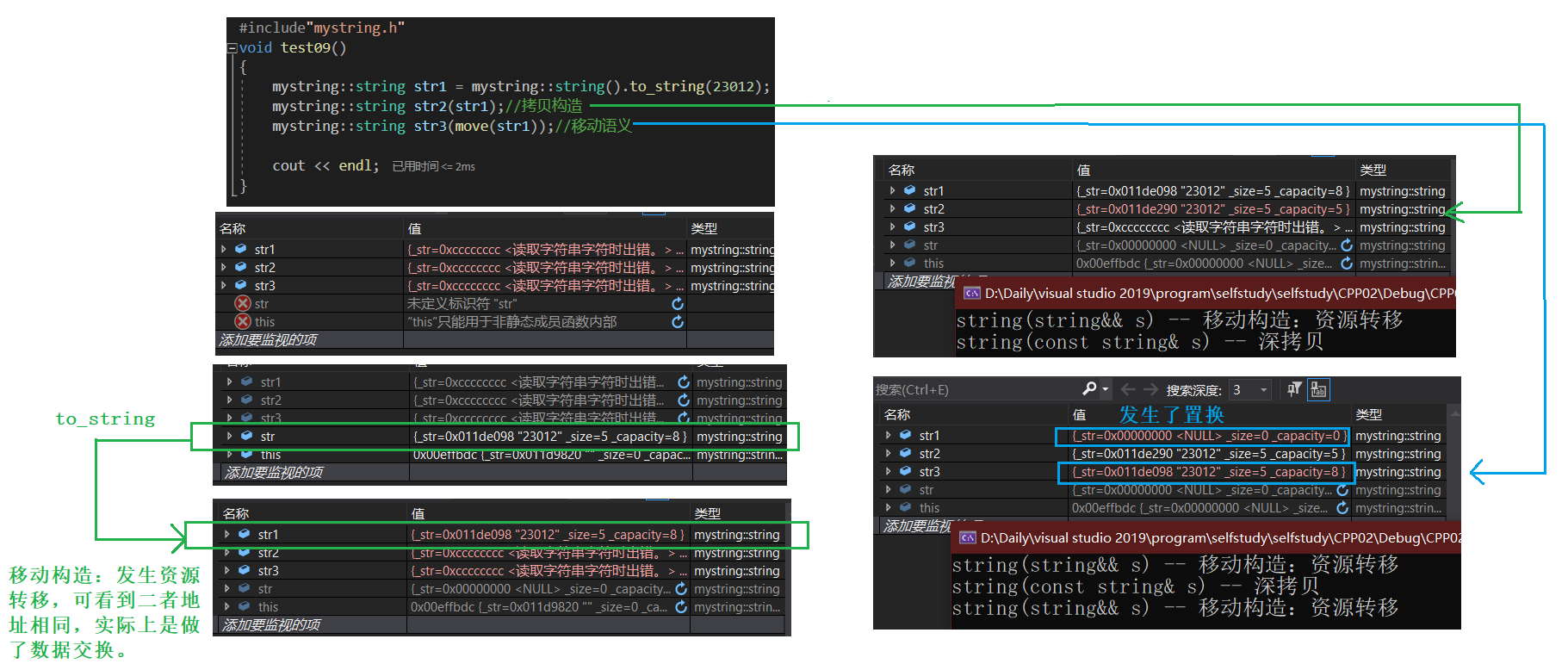The image size is (1568, 670).
Task: Click into the 搜索(Ctrl+E) search field
Action: (977, 390)
